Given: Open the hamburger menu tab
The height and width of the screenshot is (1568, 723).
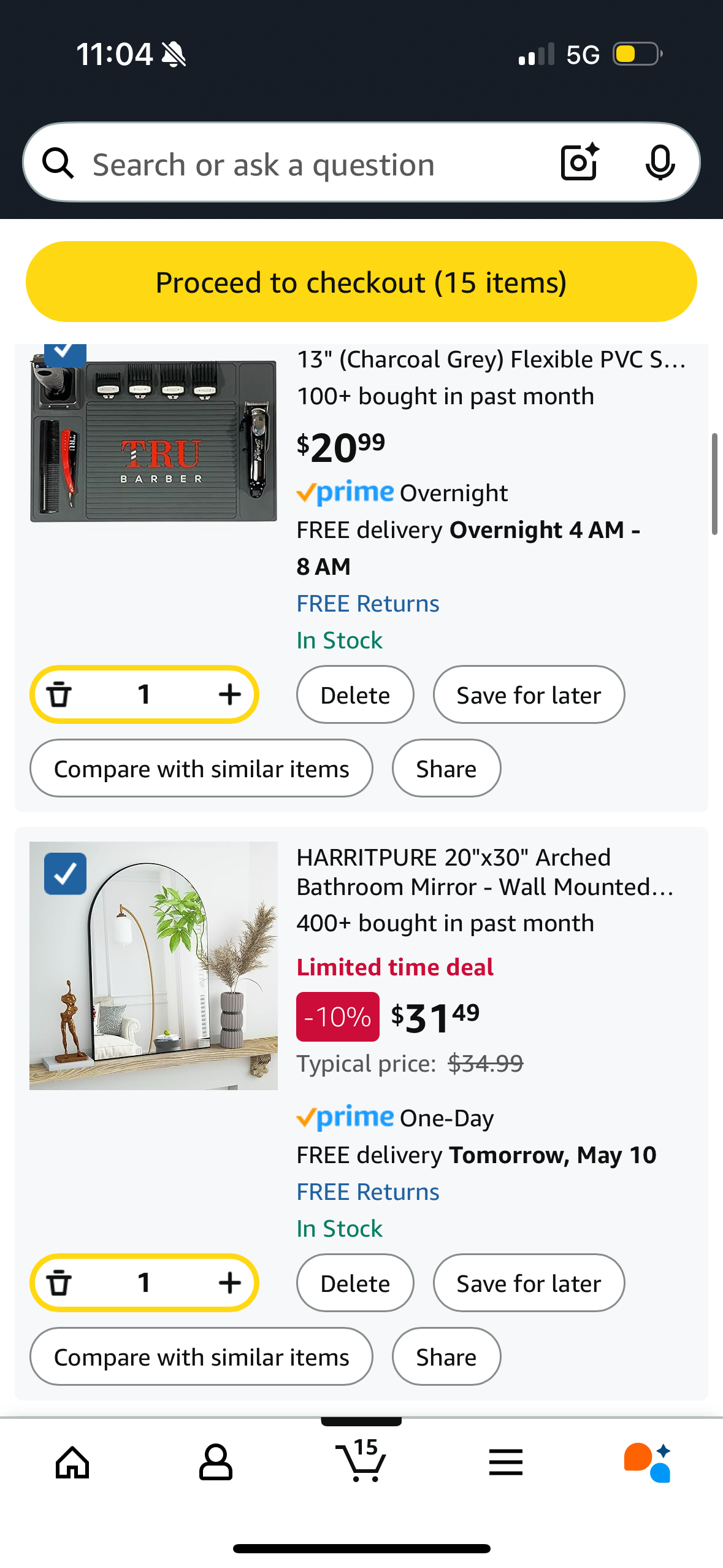Looking at the screenshot, I should pos(506,1462).
